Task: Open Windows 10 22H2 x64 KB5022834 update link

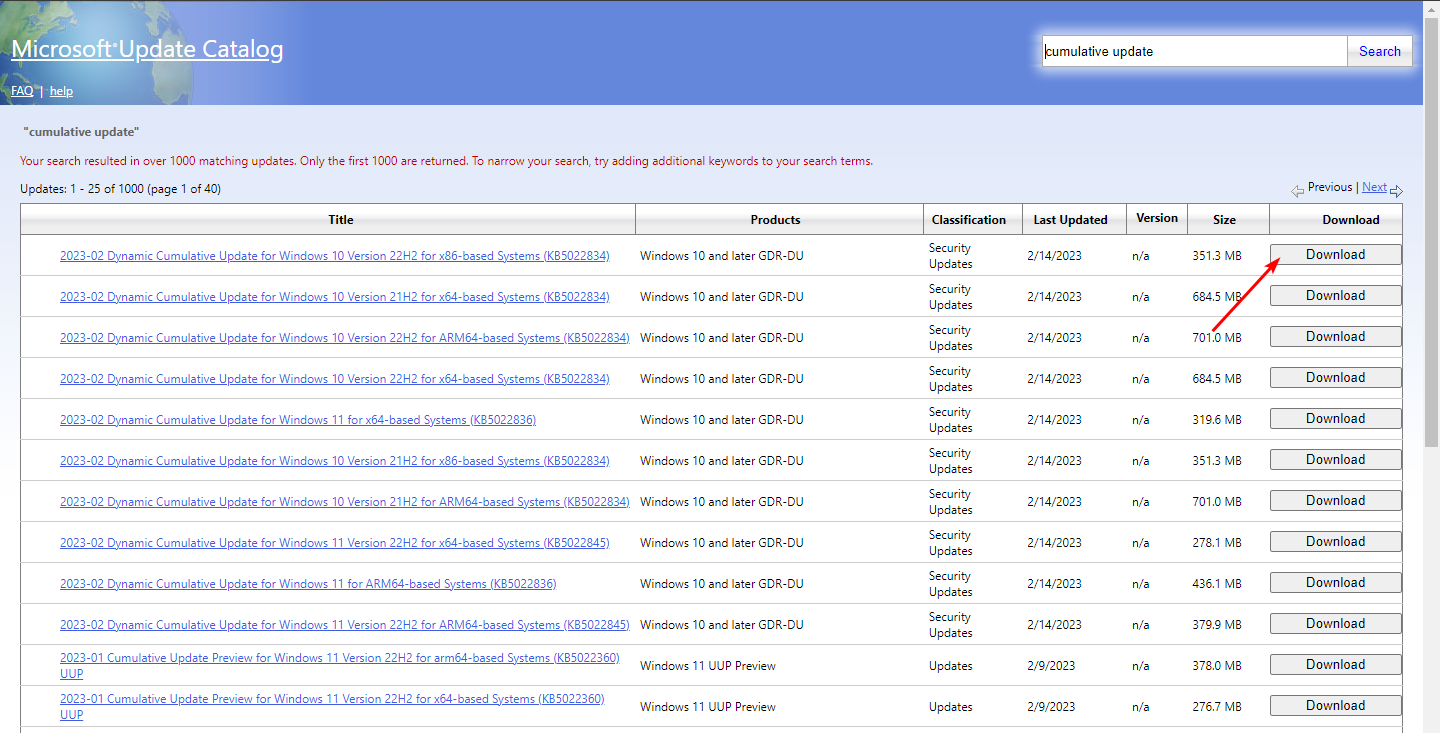Action: click(x=334, y=379)
